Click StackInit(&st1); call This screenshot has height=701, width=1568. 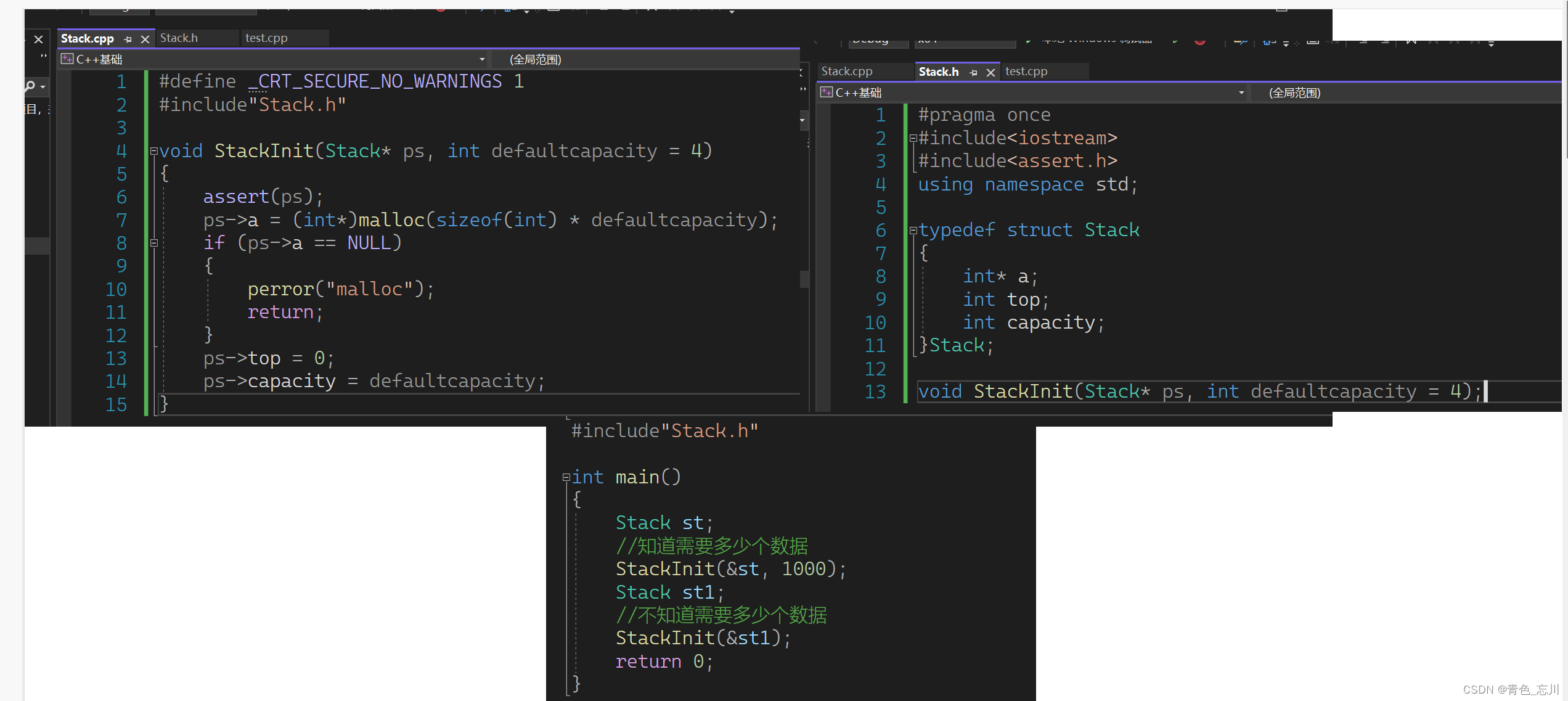tap(703, 638)
